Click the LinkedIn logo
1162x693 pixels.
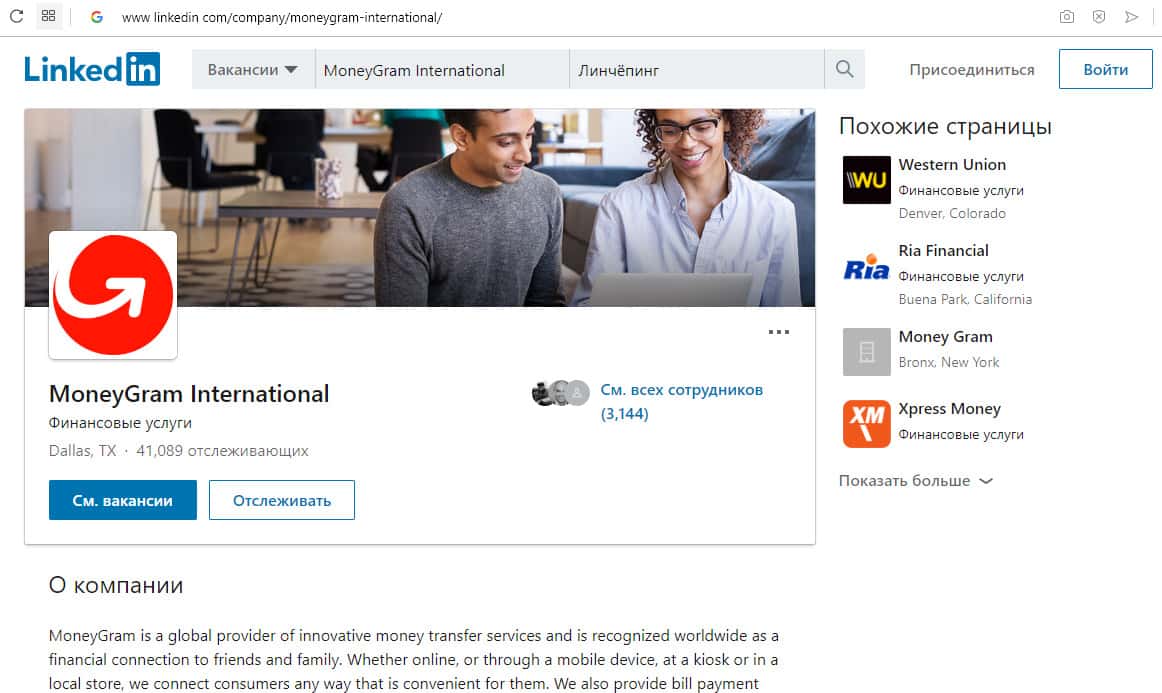[x=92, y=69]
